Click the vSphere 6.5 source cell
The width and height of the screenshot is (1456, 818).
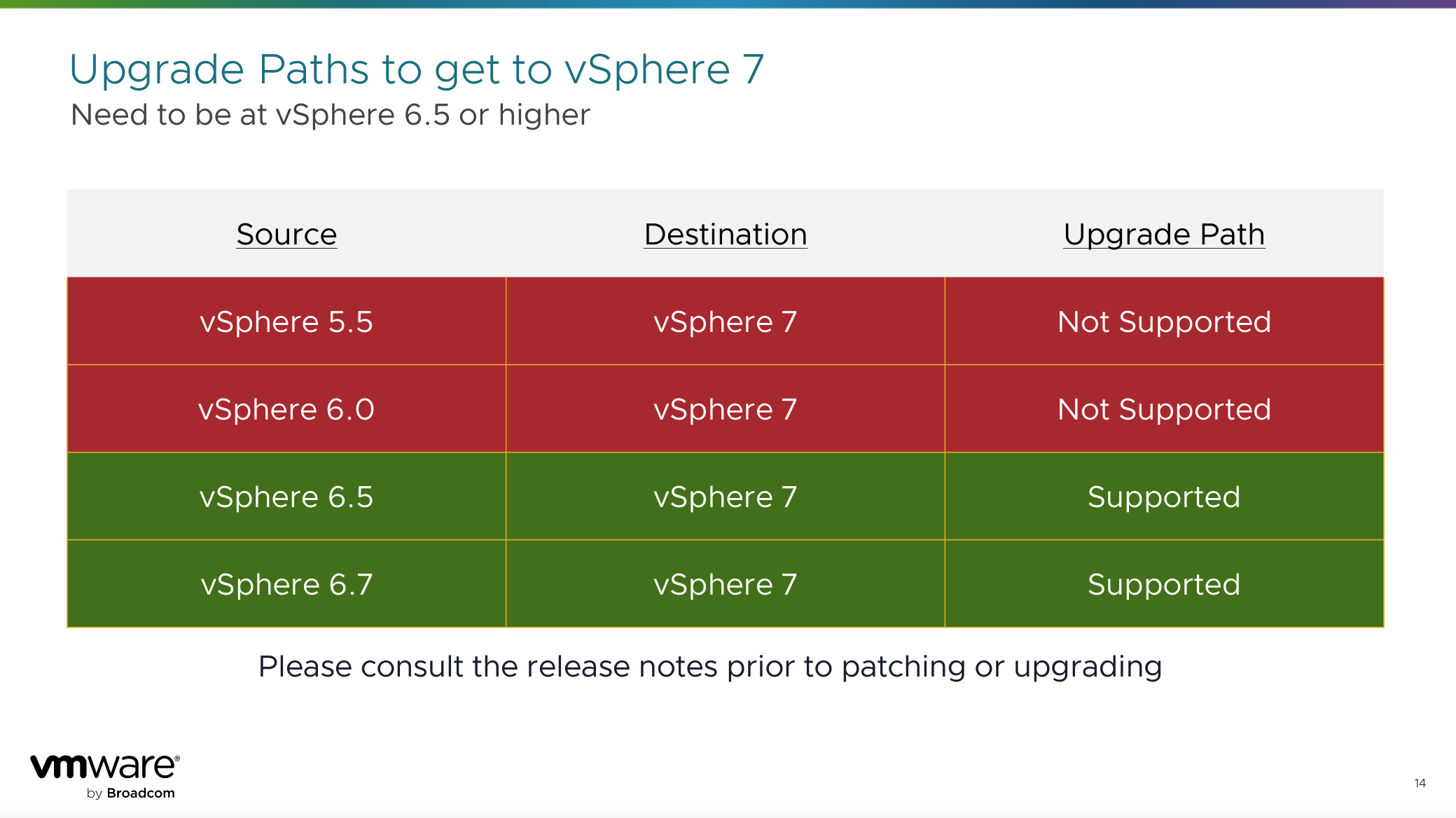[x=286, y=497]
